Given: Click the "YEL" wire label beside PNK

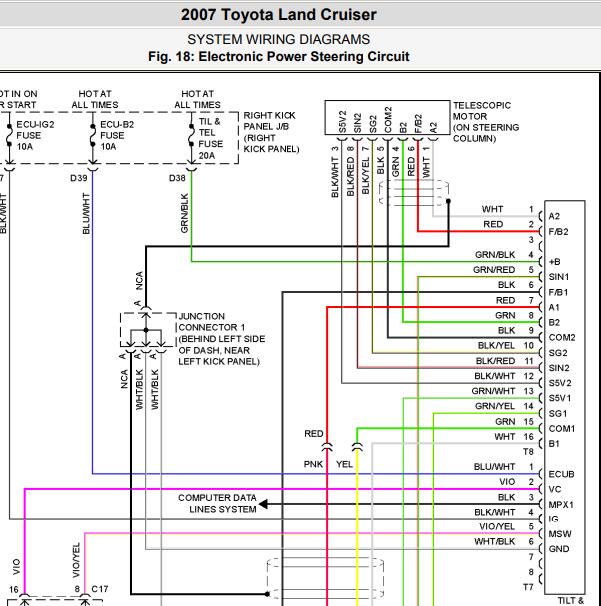Looking at the screenshot, I should pos(344,464).
